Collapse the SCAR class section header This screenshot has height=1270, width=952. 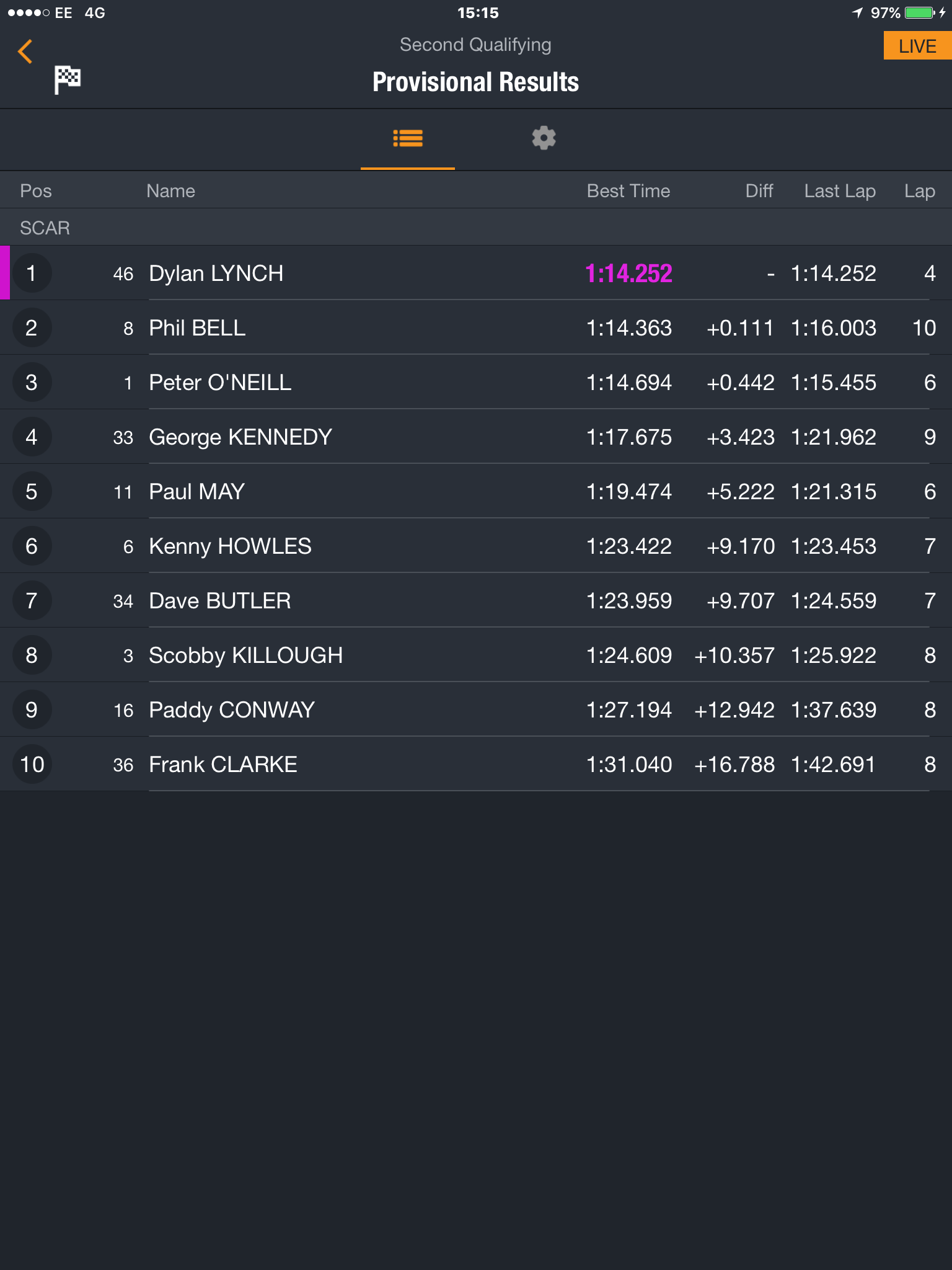476,228
